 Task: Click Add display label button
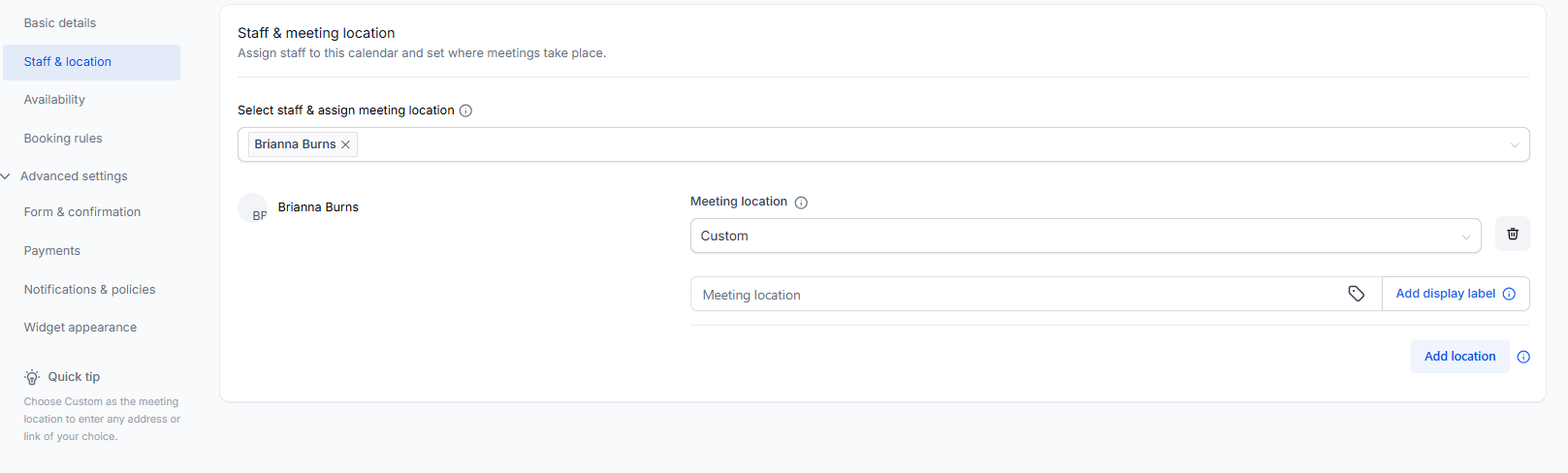coord(1445,294)
